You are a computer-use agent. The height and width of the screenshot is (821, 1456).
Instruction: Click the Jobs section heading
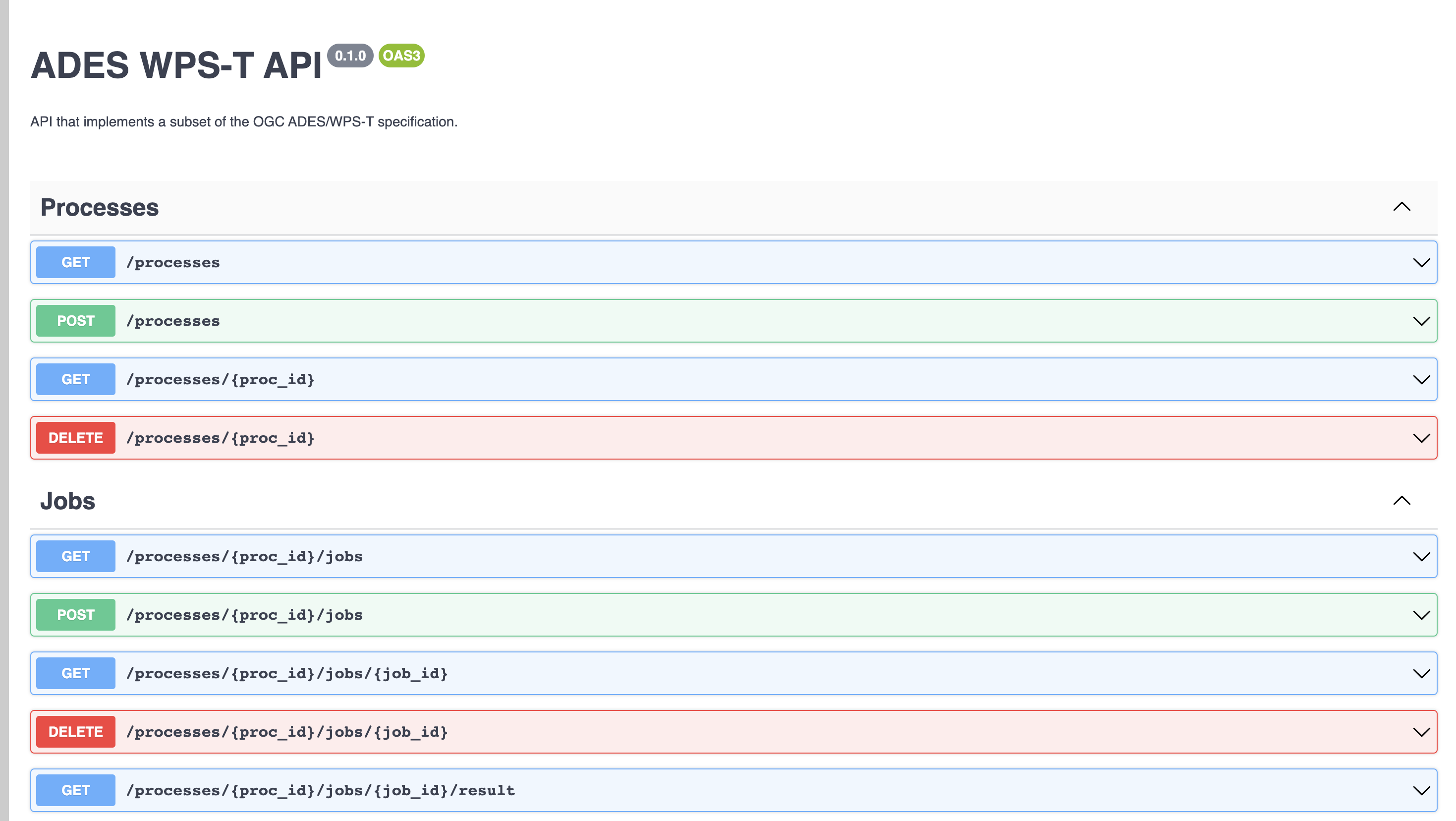coord(68,502)
